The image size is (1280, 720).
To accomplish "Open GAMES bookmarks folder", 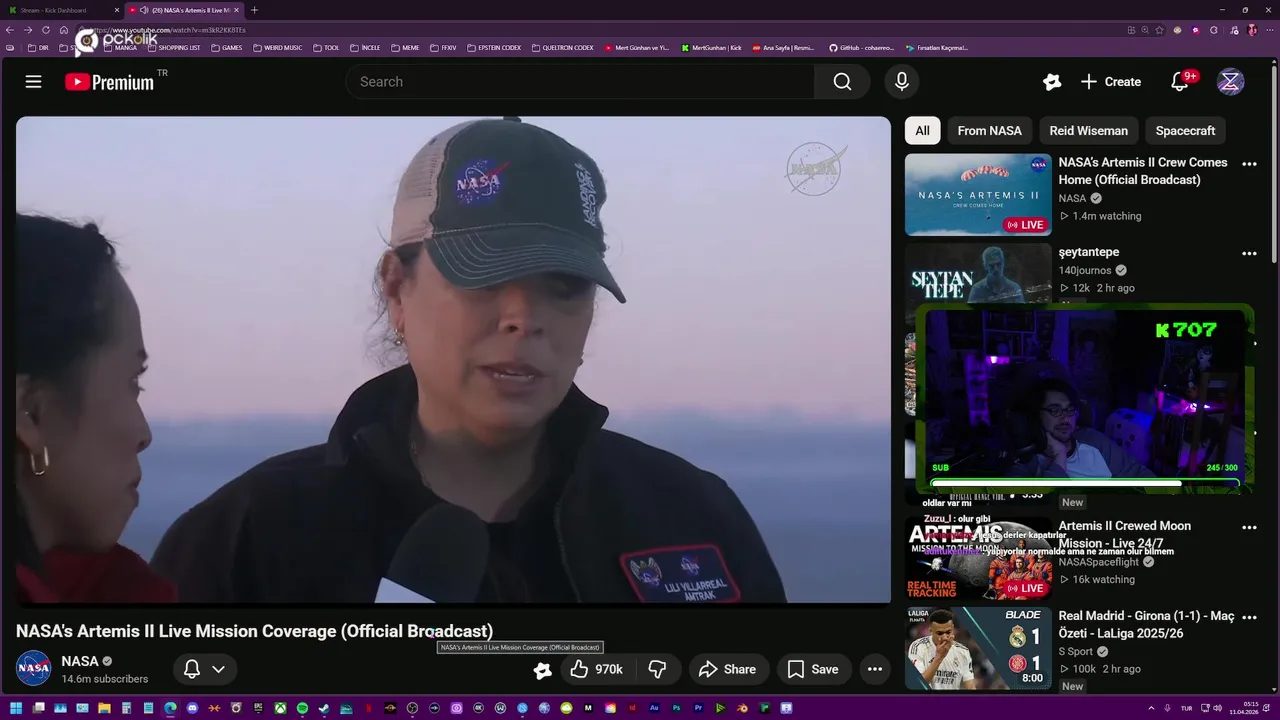I will (x=227, y=48).
